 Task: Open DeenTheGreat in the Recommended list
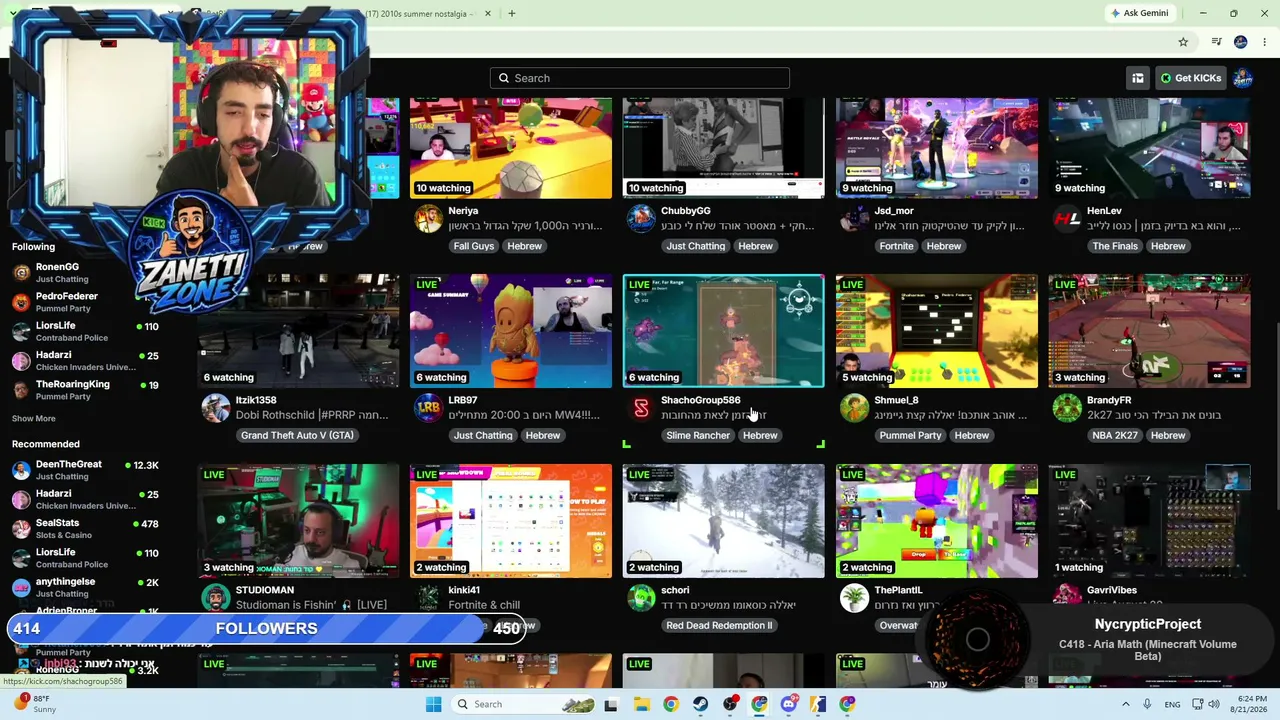84,470
